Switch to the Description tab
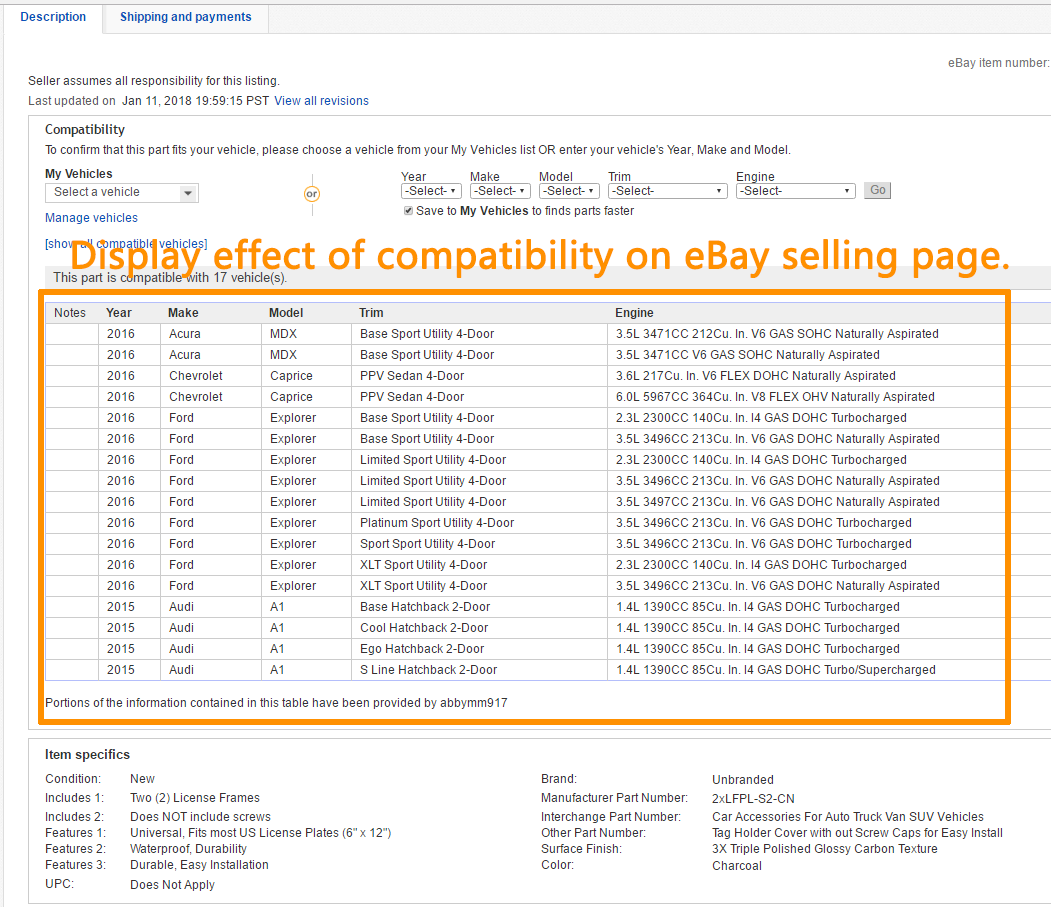 53,17
